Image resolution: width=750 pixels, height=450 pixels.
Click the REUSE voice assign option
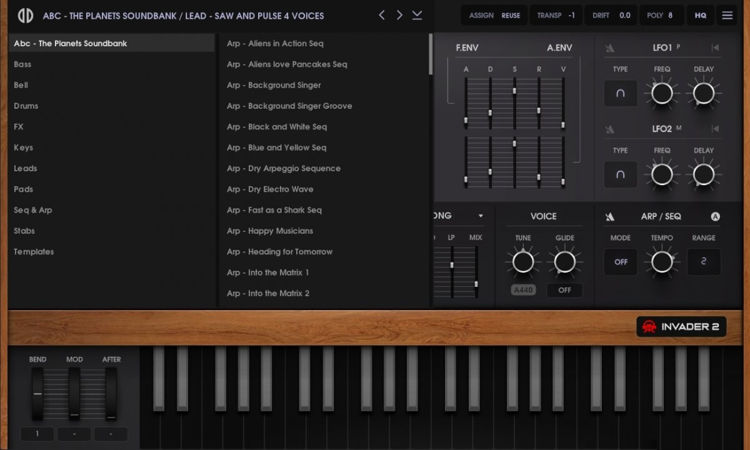[x=510, y=15]
